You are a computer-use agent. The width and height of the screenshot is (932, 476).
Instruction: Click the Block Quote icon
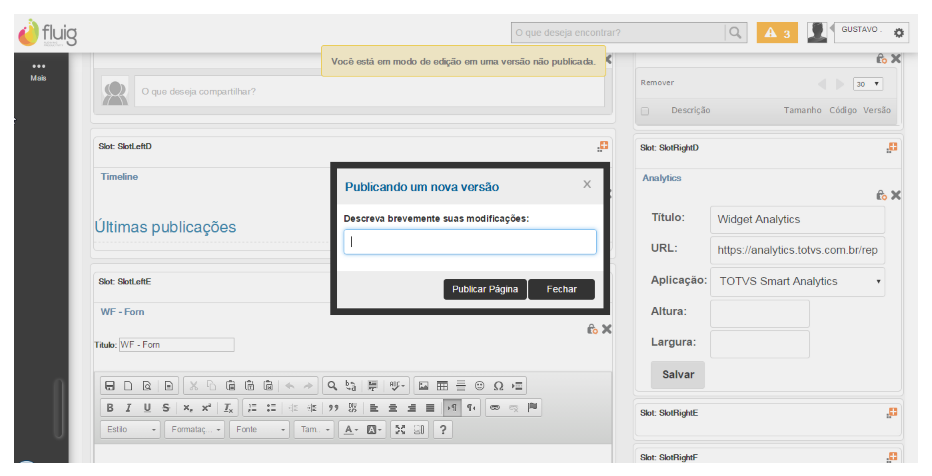[333, 408]
